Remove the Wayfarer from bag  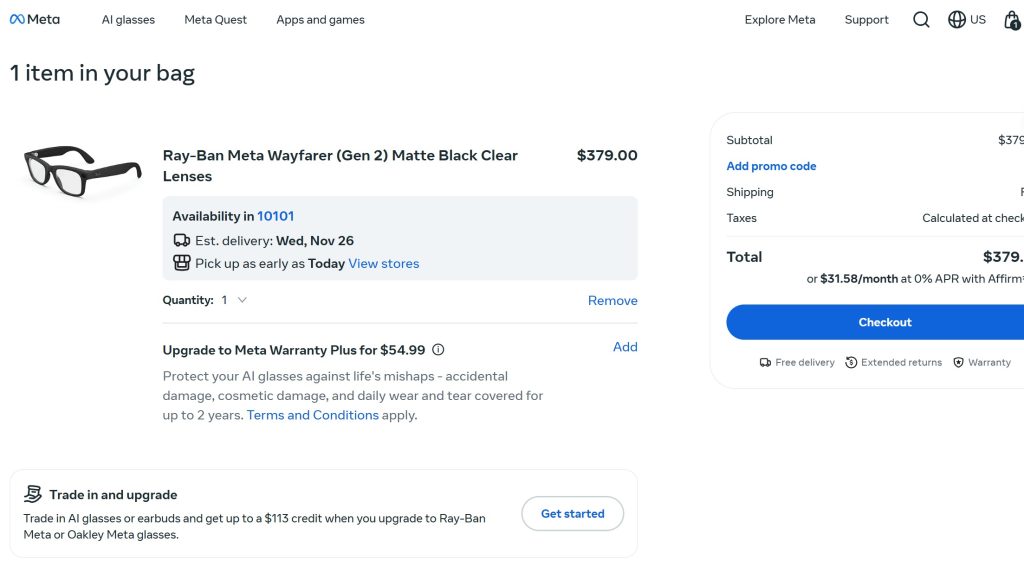612,301
